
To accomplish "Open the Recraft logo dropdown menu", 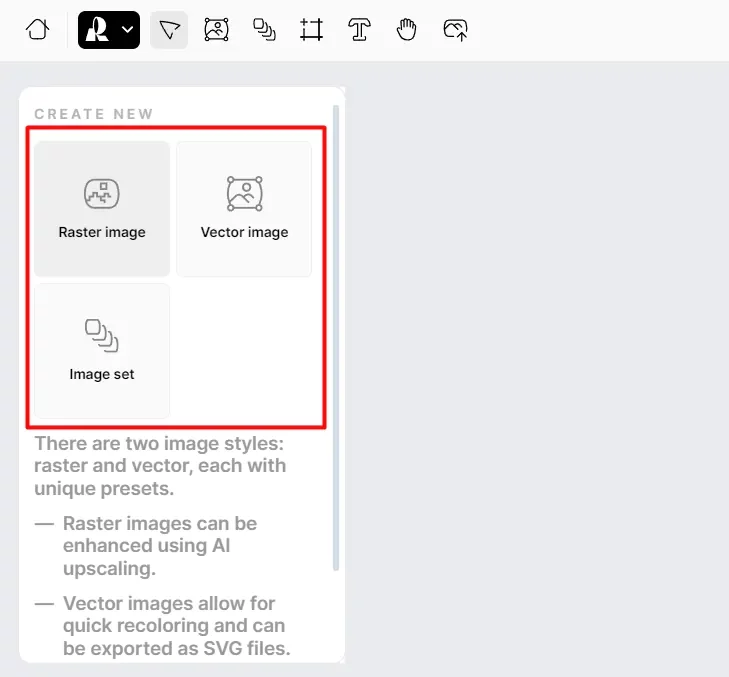I will (x=109, y=30).
